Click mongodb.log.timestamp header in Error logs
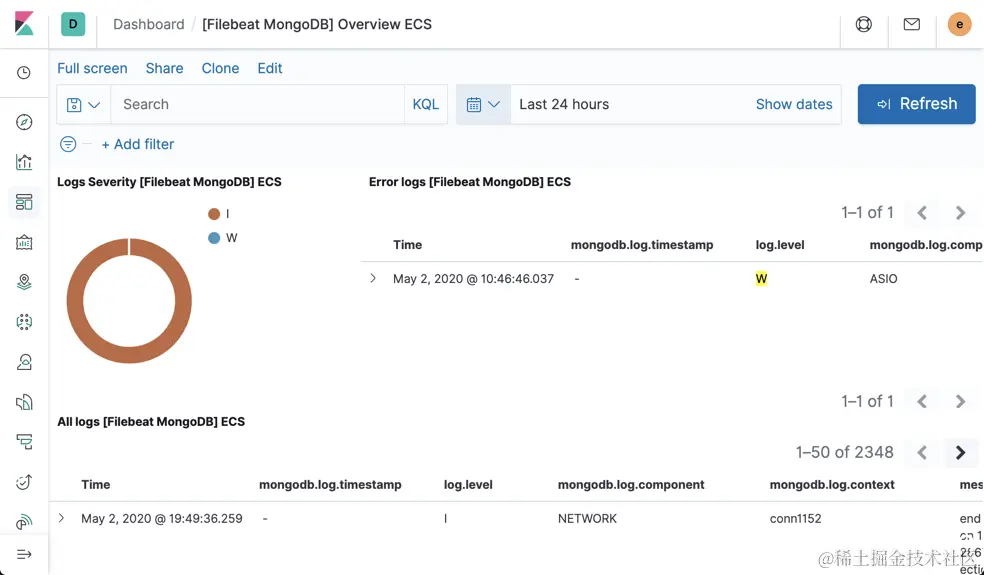Image resolution: width=984 pixels, height=575 pixels. tap(642, 245)
